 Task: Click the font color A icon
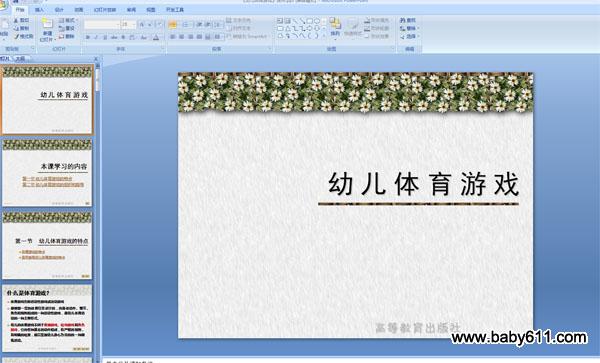(156, 37)
